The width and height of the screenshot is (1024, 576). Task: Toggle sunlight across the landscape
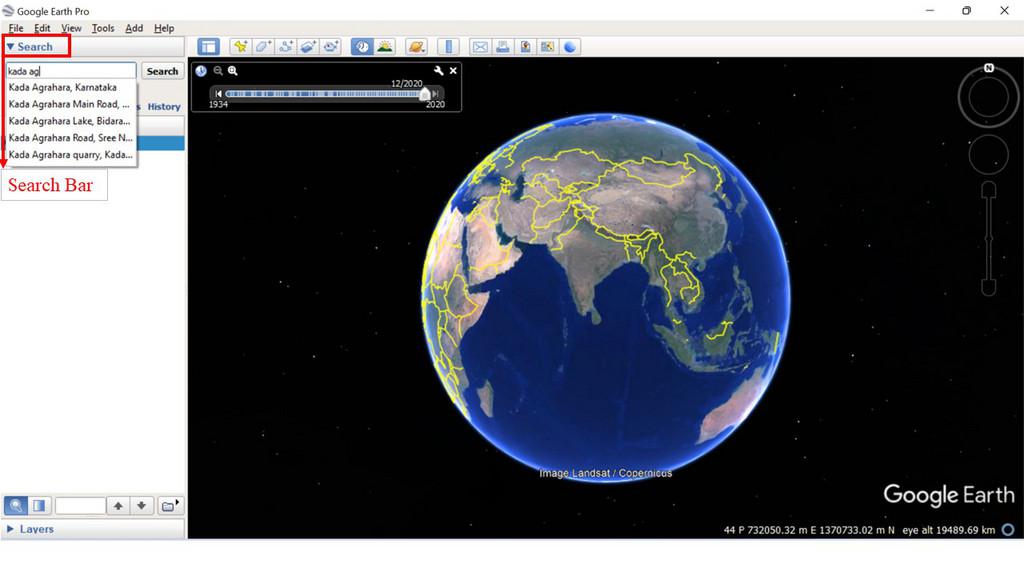384,47
